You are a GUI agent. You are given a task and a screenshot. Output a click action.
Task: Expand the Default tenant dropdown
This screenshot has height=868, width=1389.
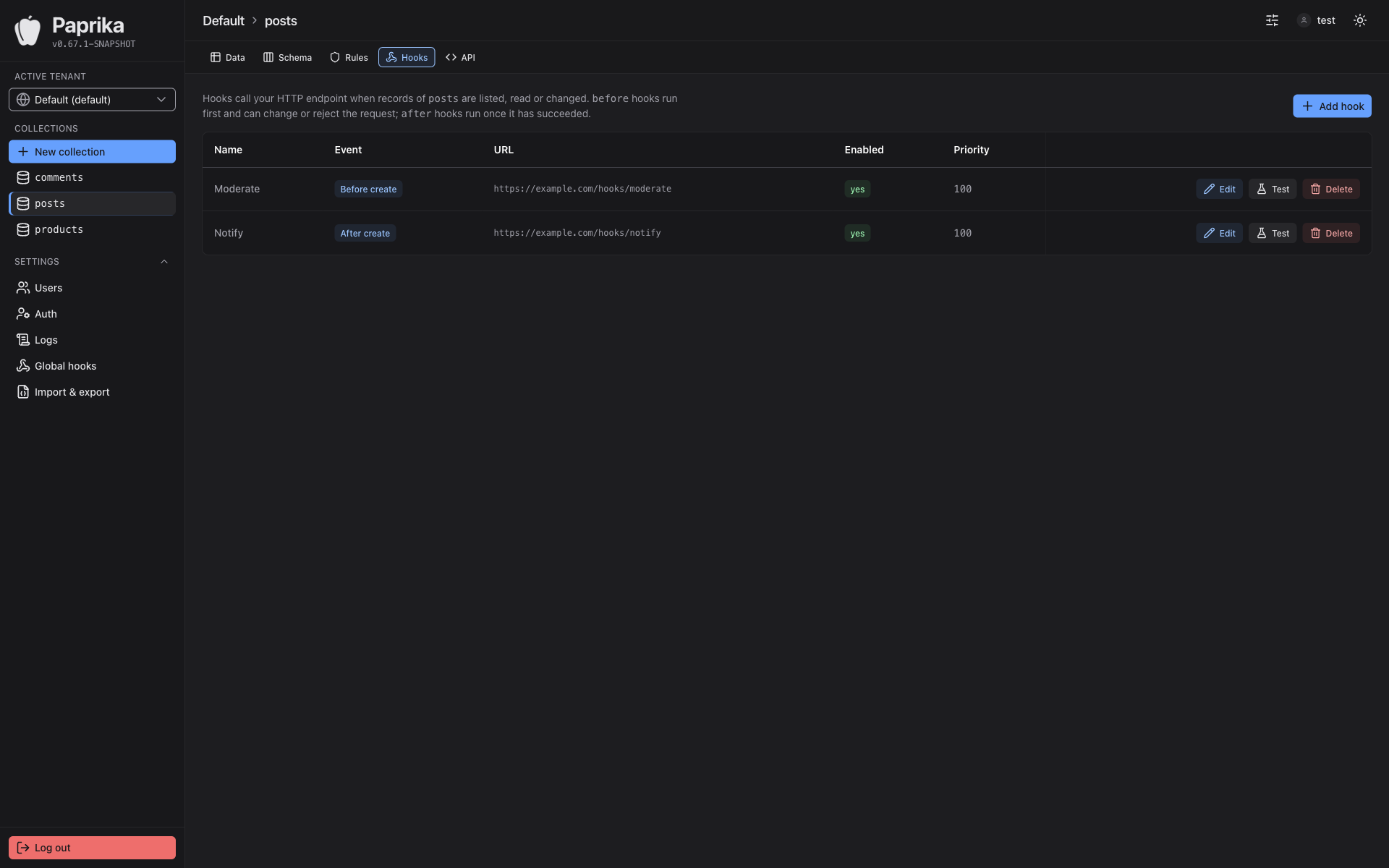point(92,100)
